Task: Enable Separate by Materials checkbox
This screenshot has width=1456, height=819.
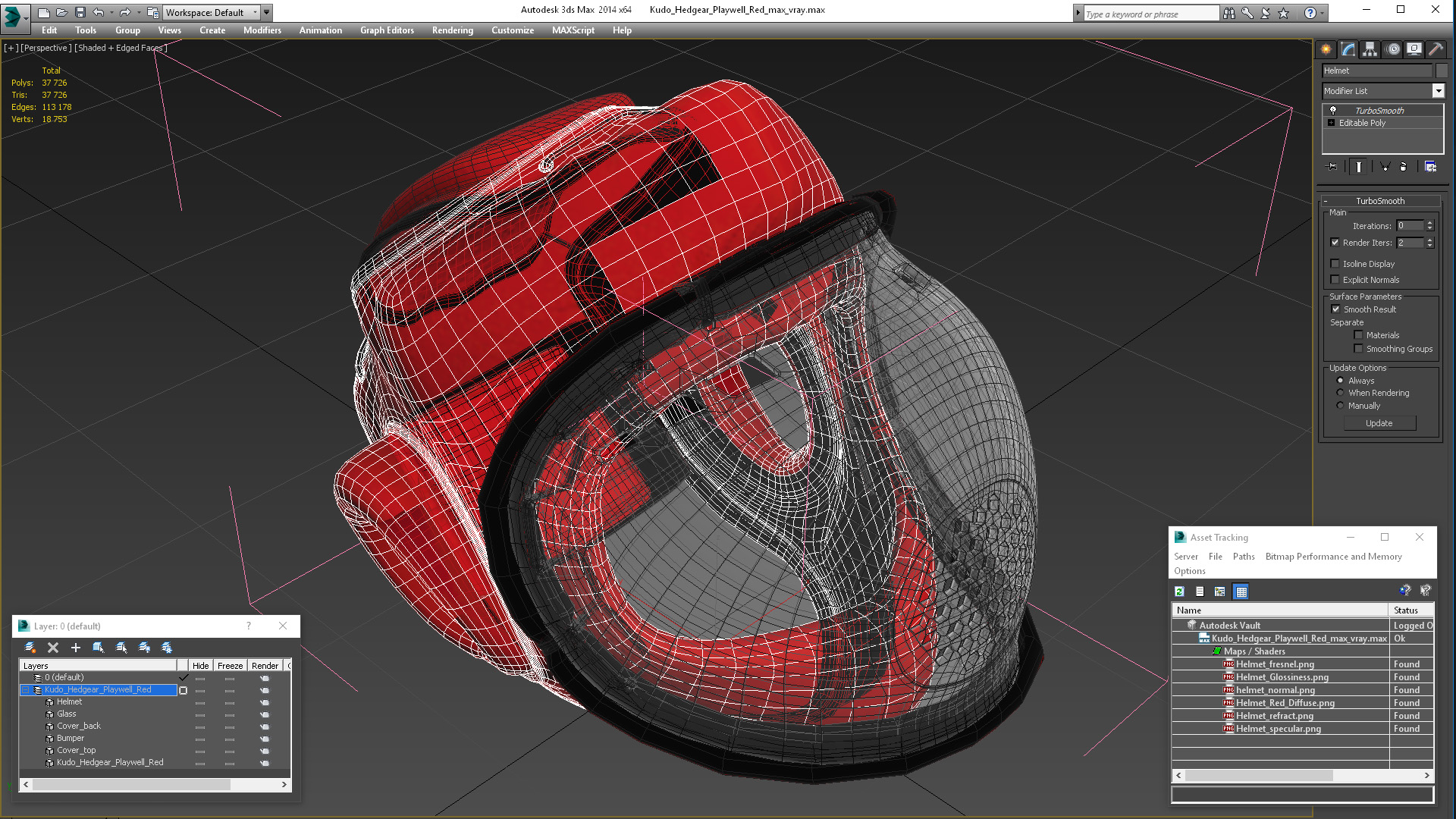Action: [1358, 335]
